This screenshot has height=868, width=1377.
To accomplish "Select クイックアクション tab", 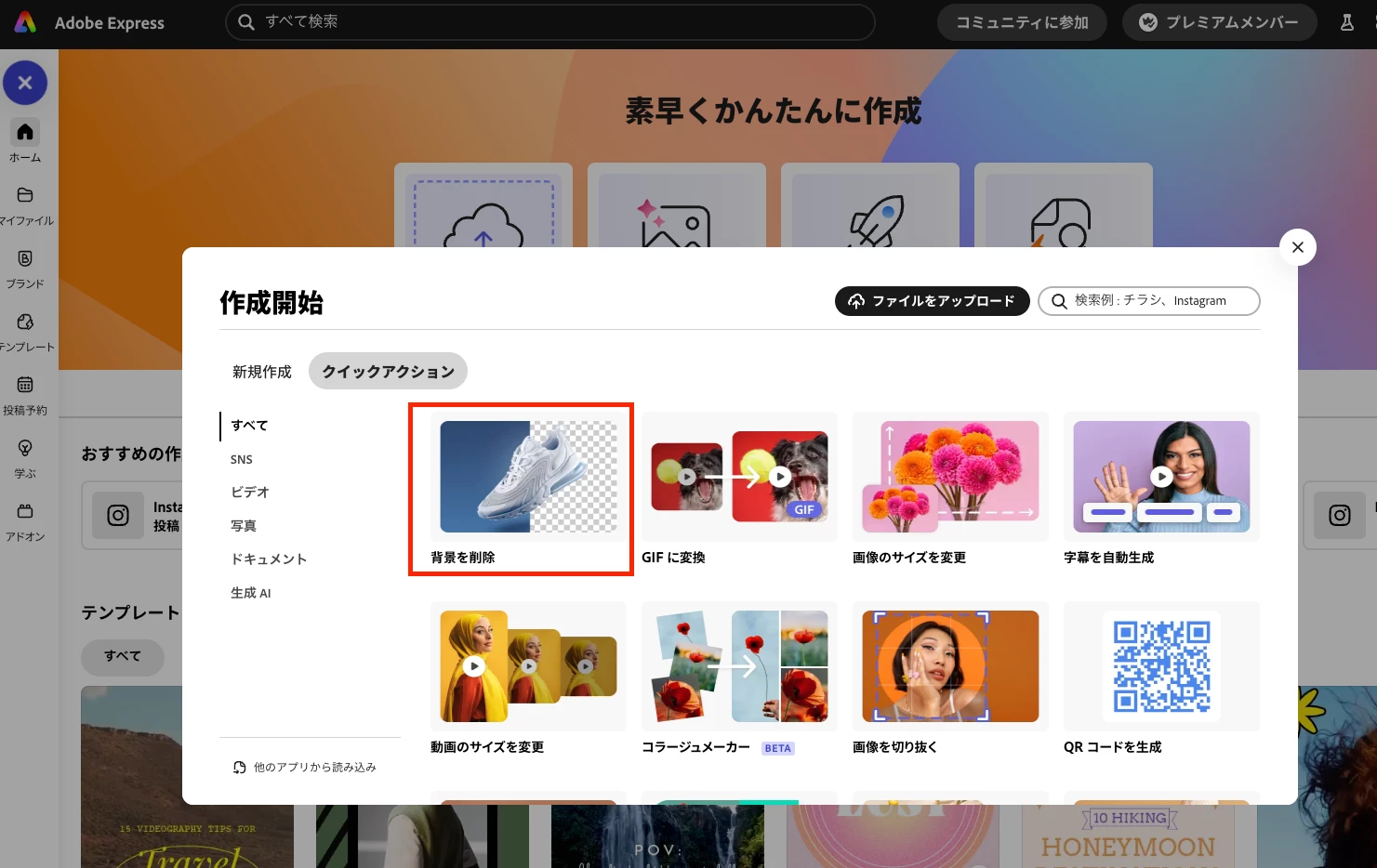I will [x=388, y=372].
